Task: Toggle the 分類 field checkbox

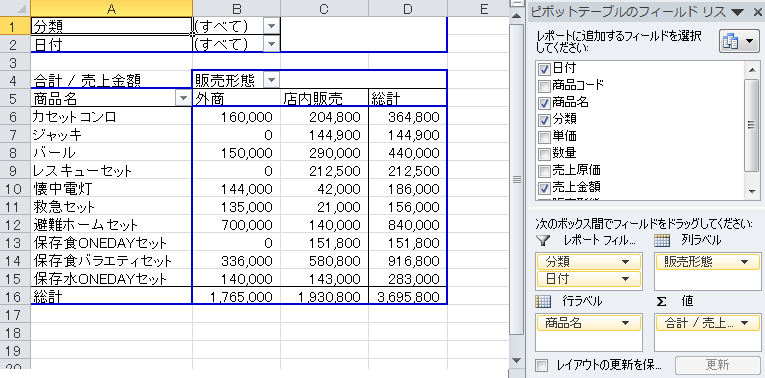Action: (544, 120)
